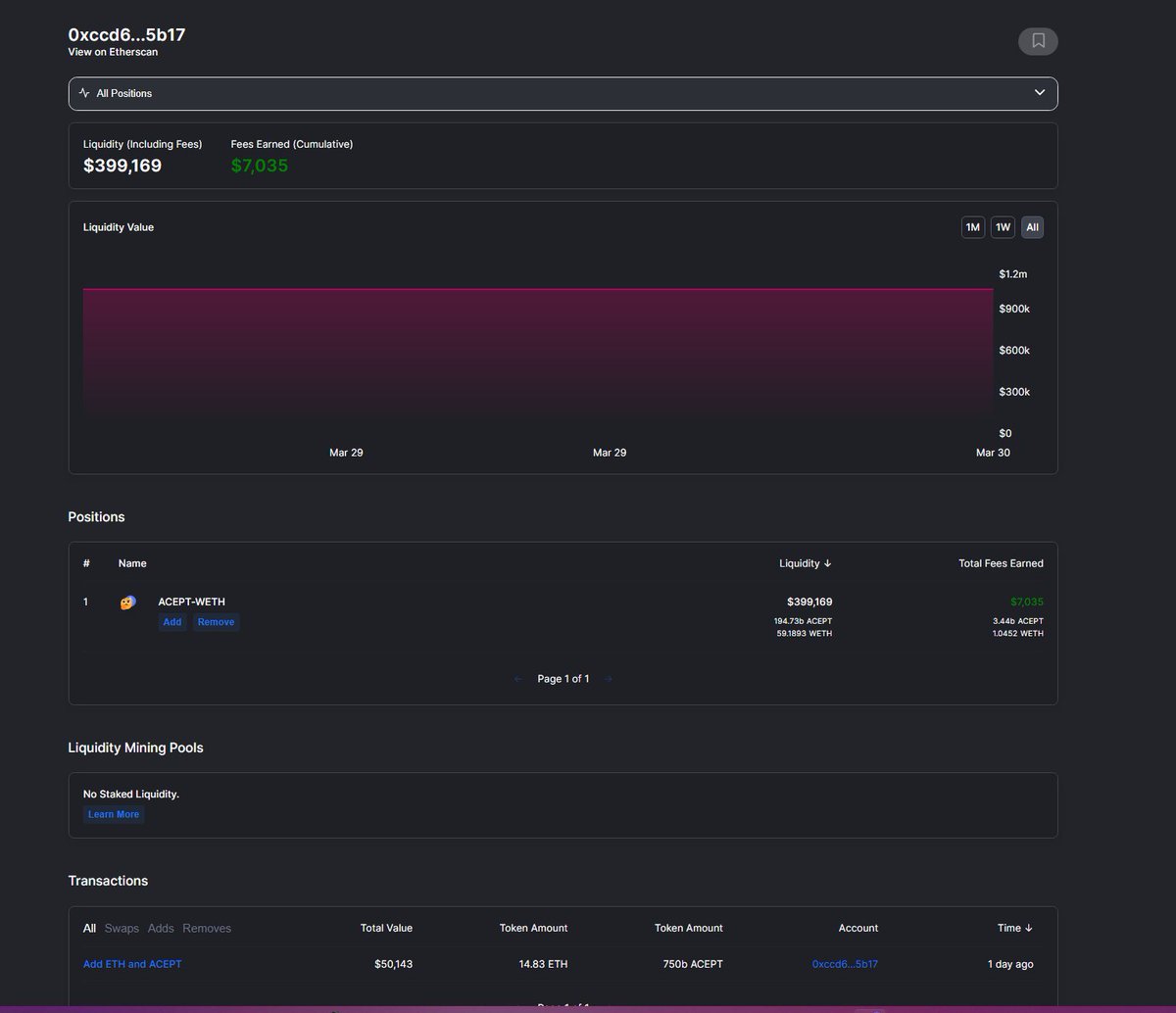The height and width of the screenshot is (1013, 1176).
Task: Click Remove button for ACEPT-WETH position
Action: pos(216,622)
